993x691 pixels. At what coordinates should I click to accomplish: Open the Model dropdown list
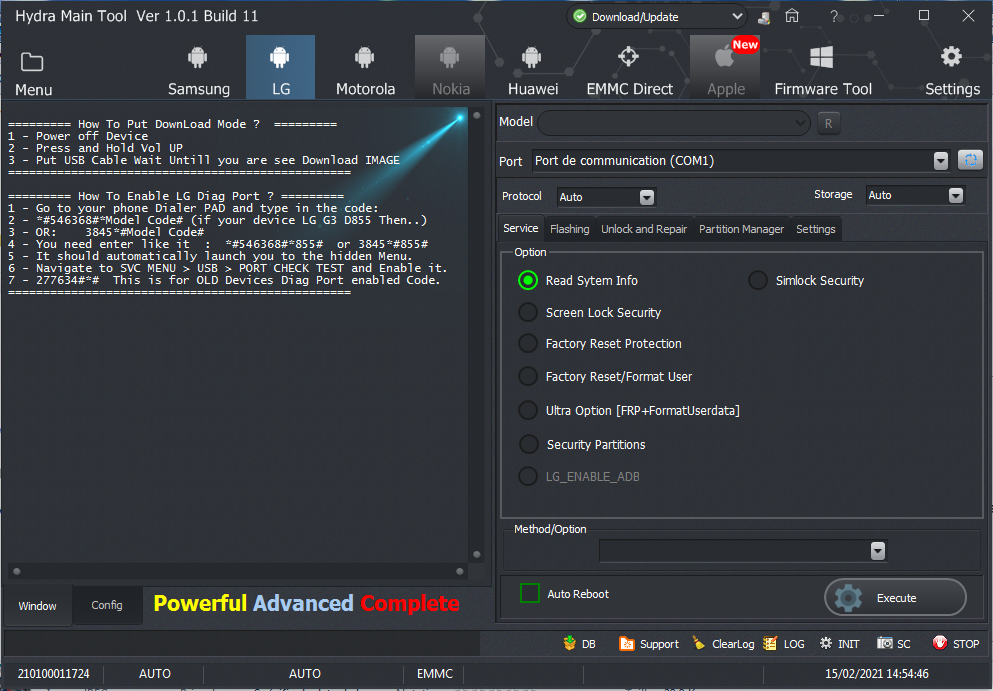pos(674,123)
